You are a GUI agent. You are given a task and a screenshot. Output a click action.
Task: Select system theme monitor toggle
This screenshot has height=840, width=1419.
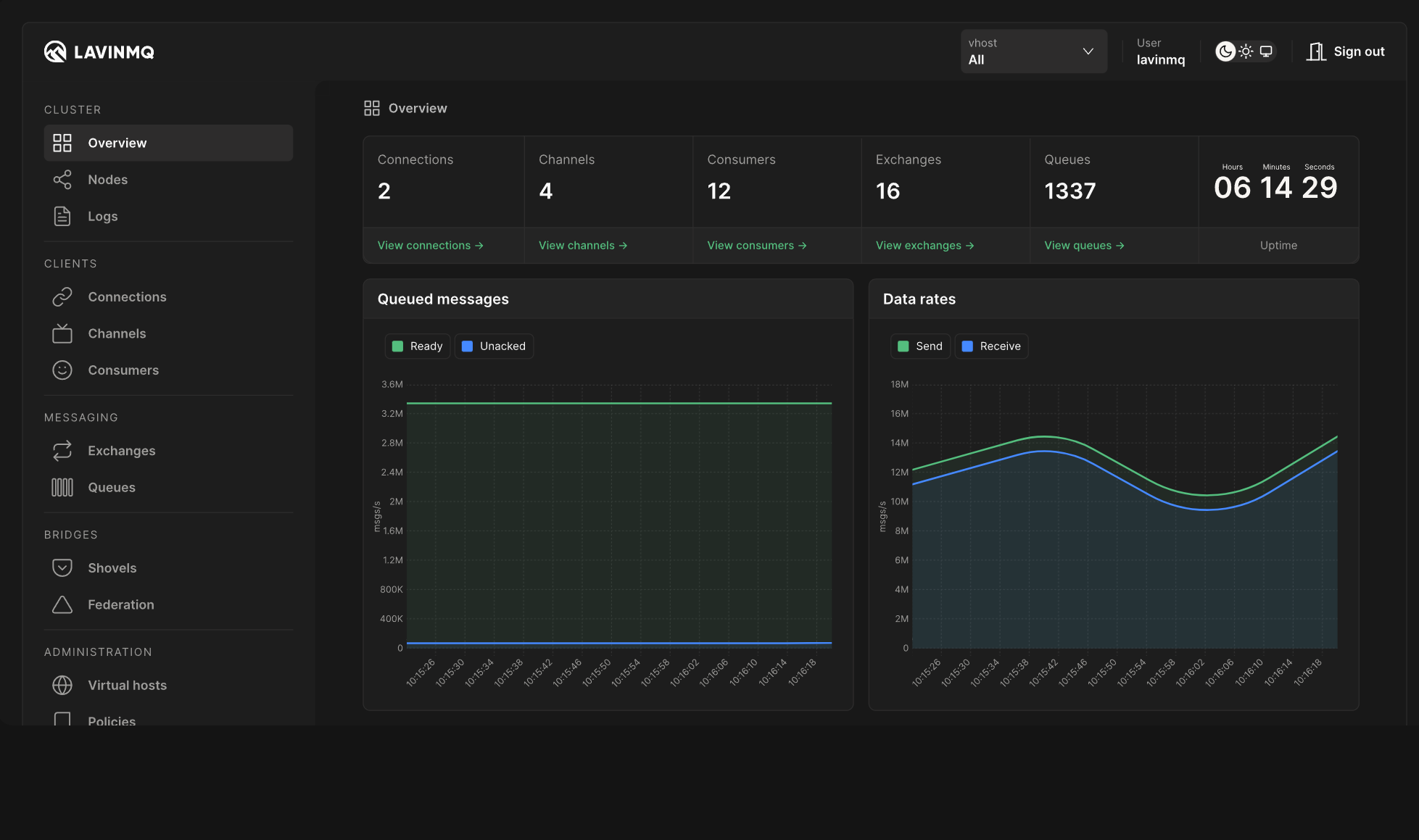click(x=1266, y=51)
